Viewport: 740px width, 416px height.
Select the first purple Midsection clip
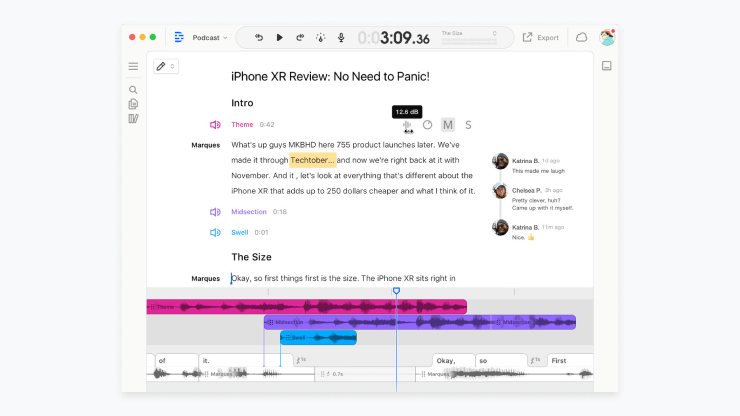point(378,323)
